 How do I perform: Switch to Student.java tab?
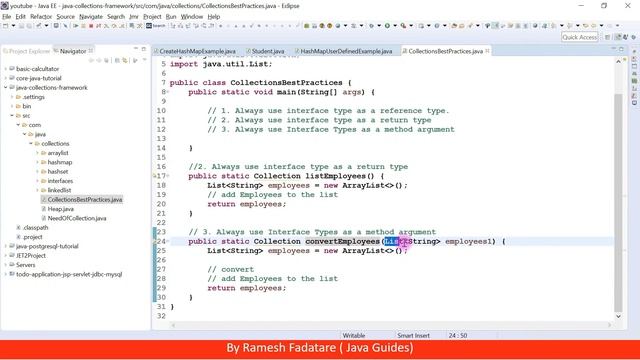pos(268,51)
